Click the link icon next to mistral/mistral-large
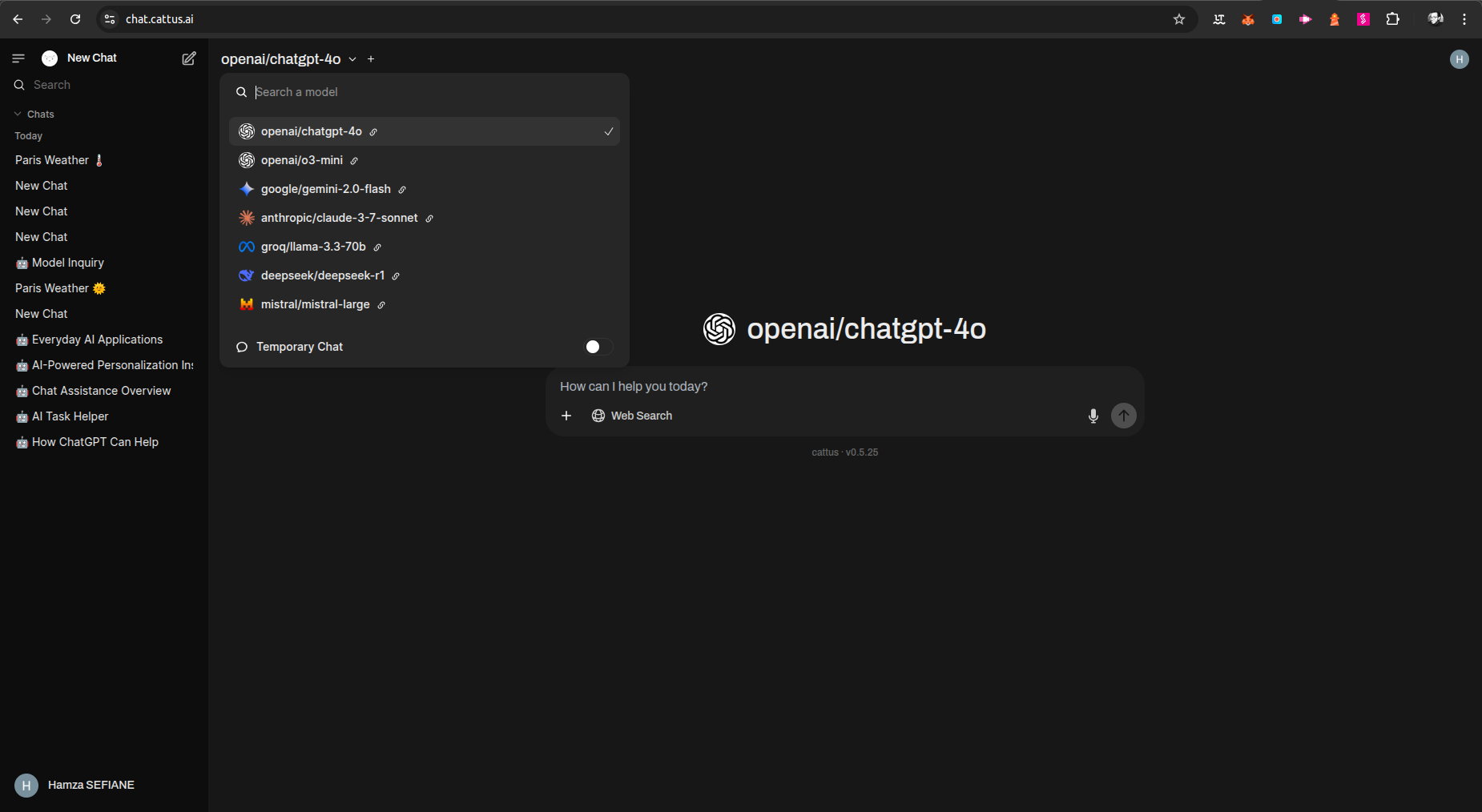Screen dimensions: 1482x812 pos(381,305)
